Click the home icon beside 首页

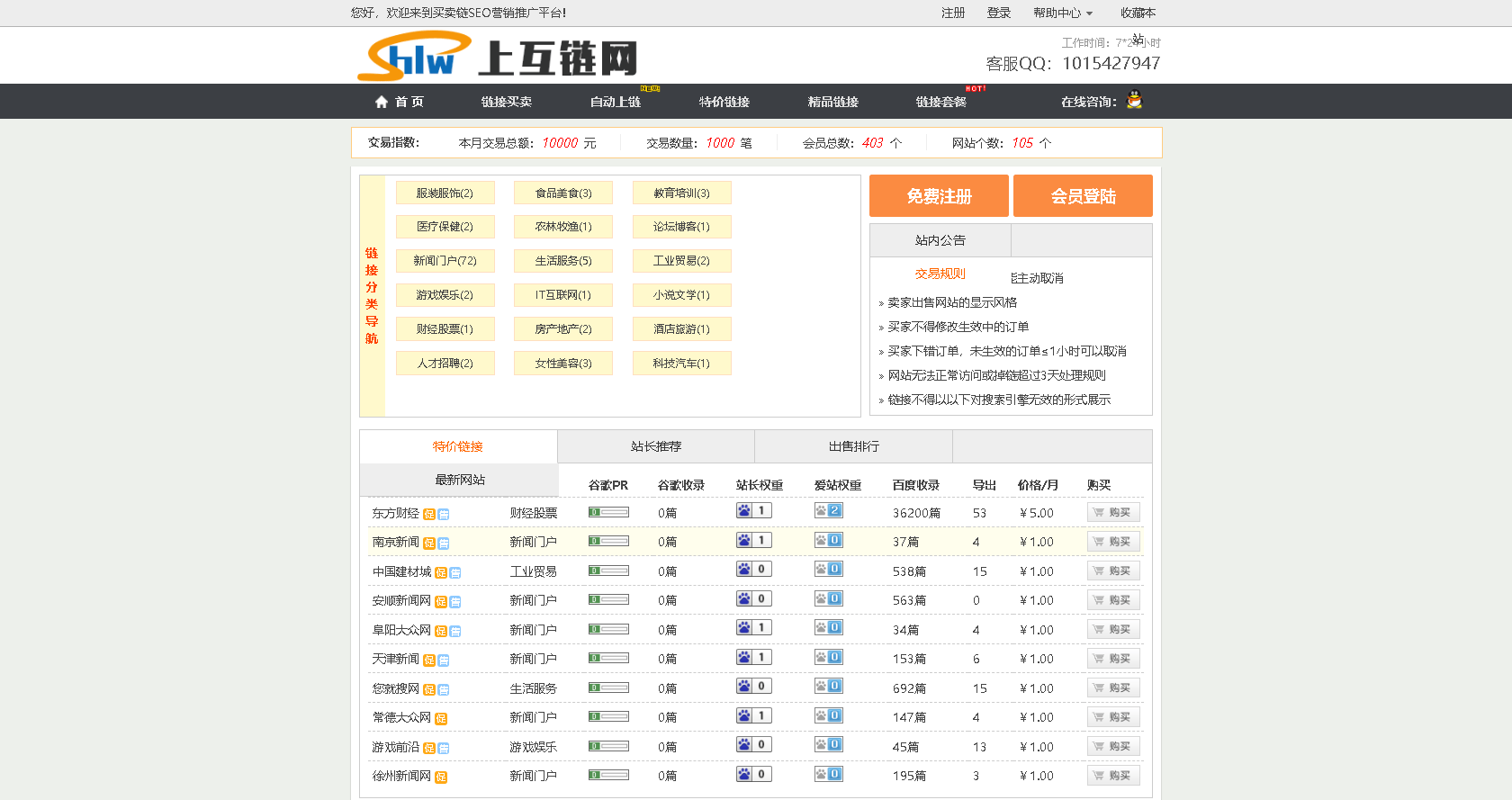382,102
